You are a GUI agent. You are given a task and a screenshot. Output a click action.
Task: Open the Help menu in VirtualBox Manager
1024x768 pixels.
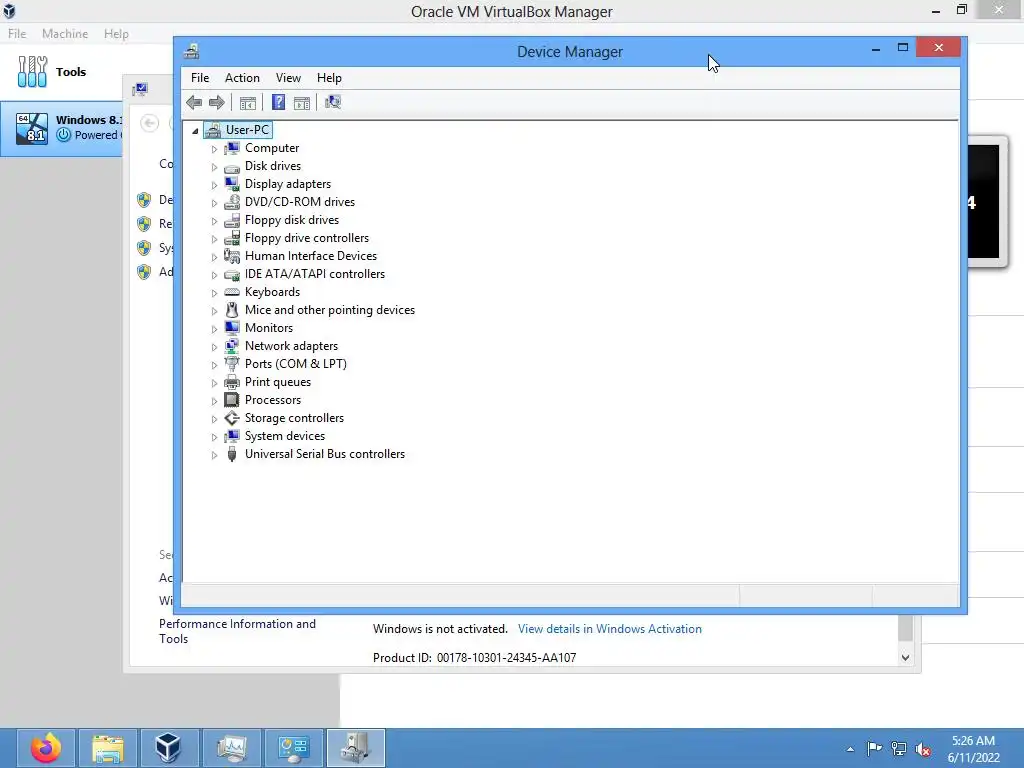point(116,33)
